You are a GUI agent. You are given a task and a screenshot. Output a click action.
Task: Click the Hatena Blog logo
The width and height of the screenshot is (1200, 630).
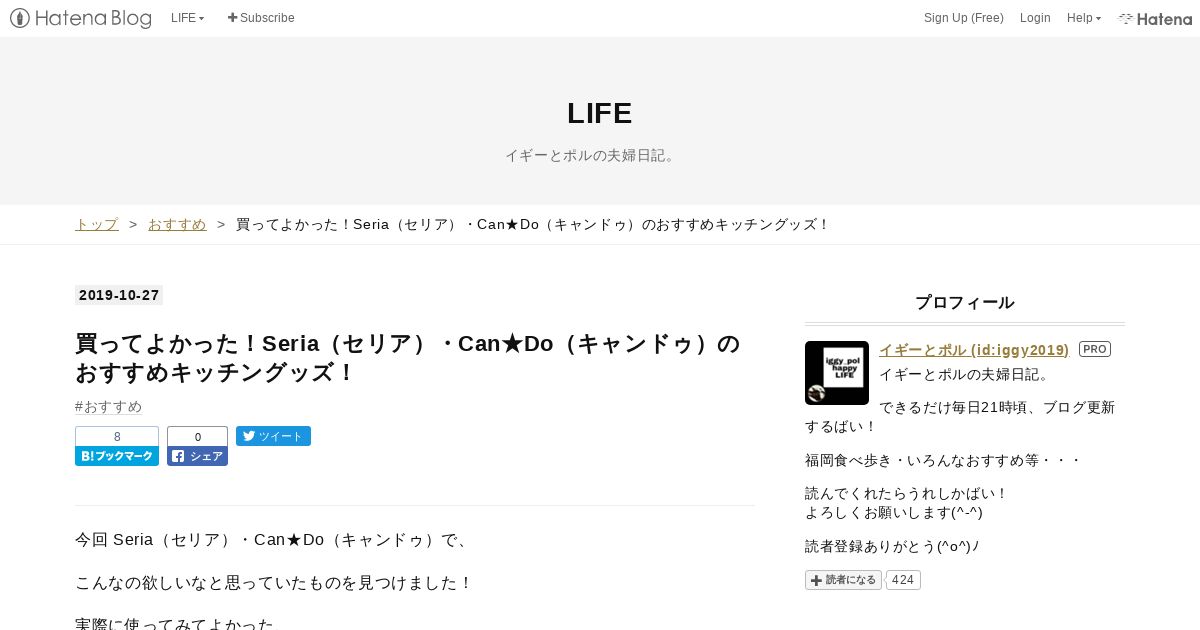(x=81, y=18)
